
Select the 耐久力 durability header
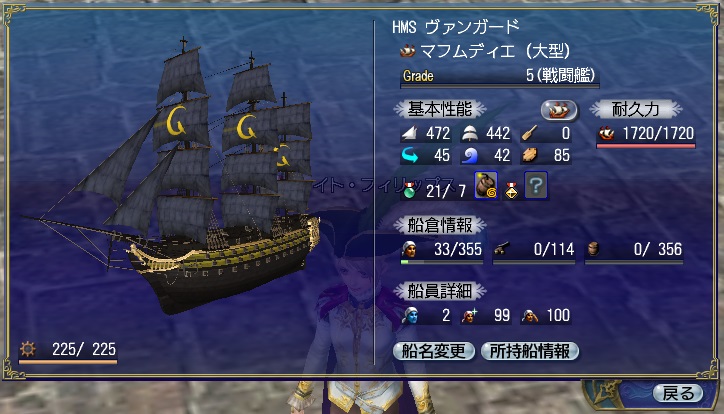click(x=635, y=109)
